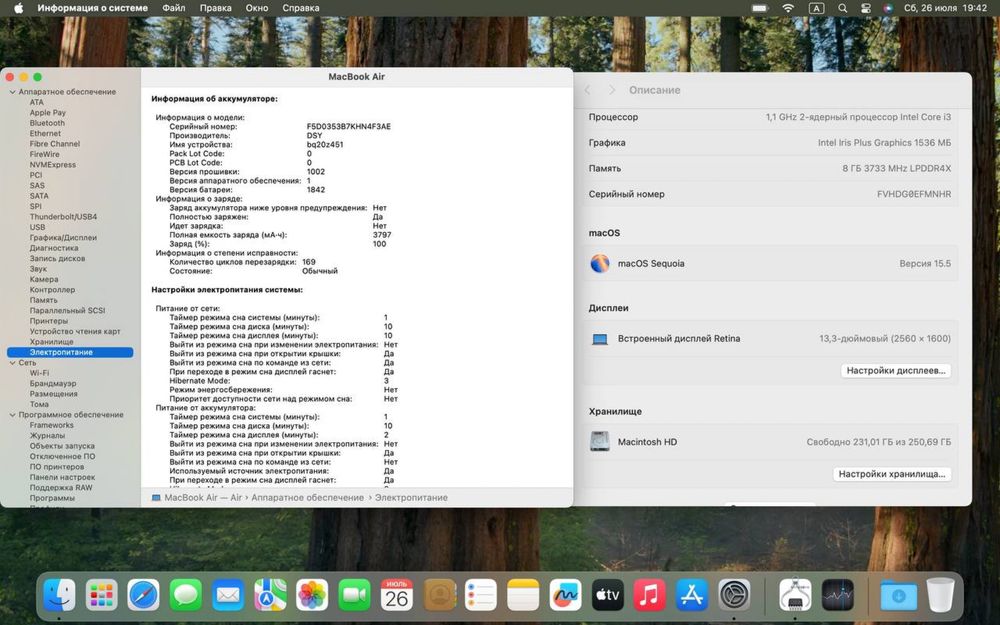Click the macOS Sequoia row

tap(770, 263)
